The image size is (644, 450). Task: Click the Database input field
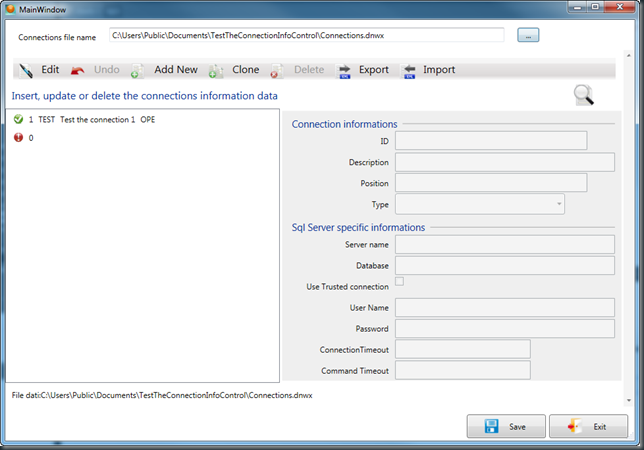[504, 265]
